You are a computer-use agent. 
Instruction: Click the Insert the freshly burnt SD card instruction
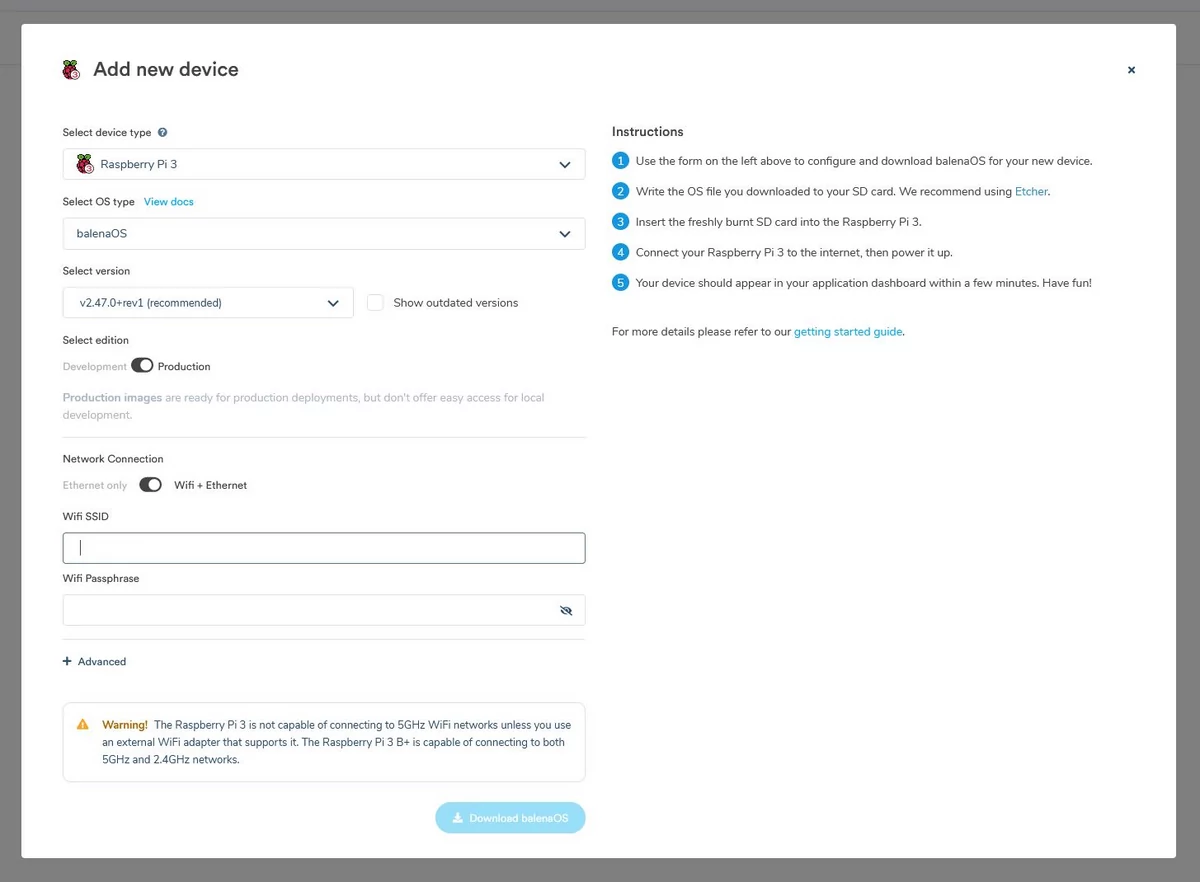pos(778,222)
